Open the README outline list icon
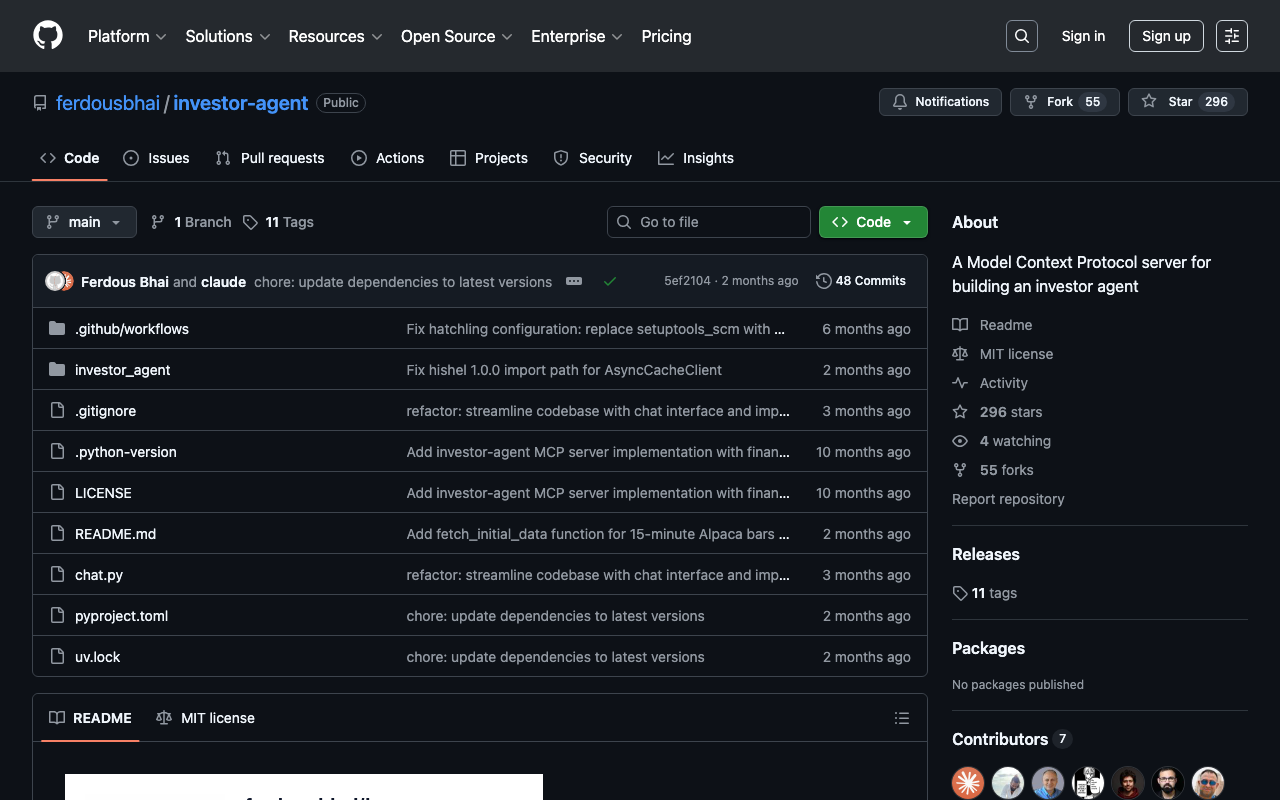The width and height of the screenshot is (1280, 800). (901, 718)
